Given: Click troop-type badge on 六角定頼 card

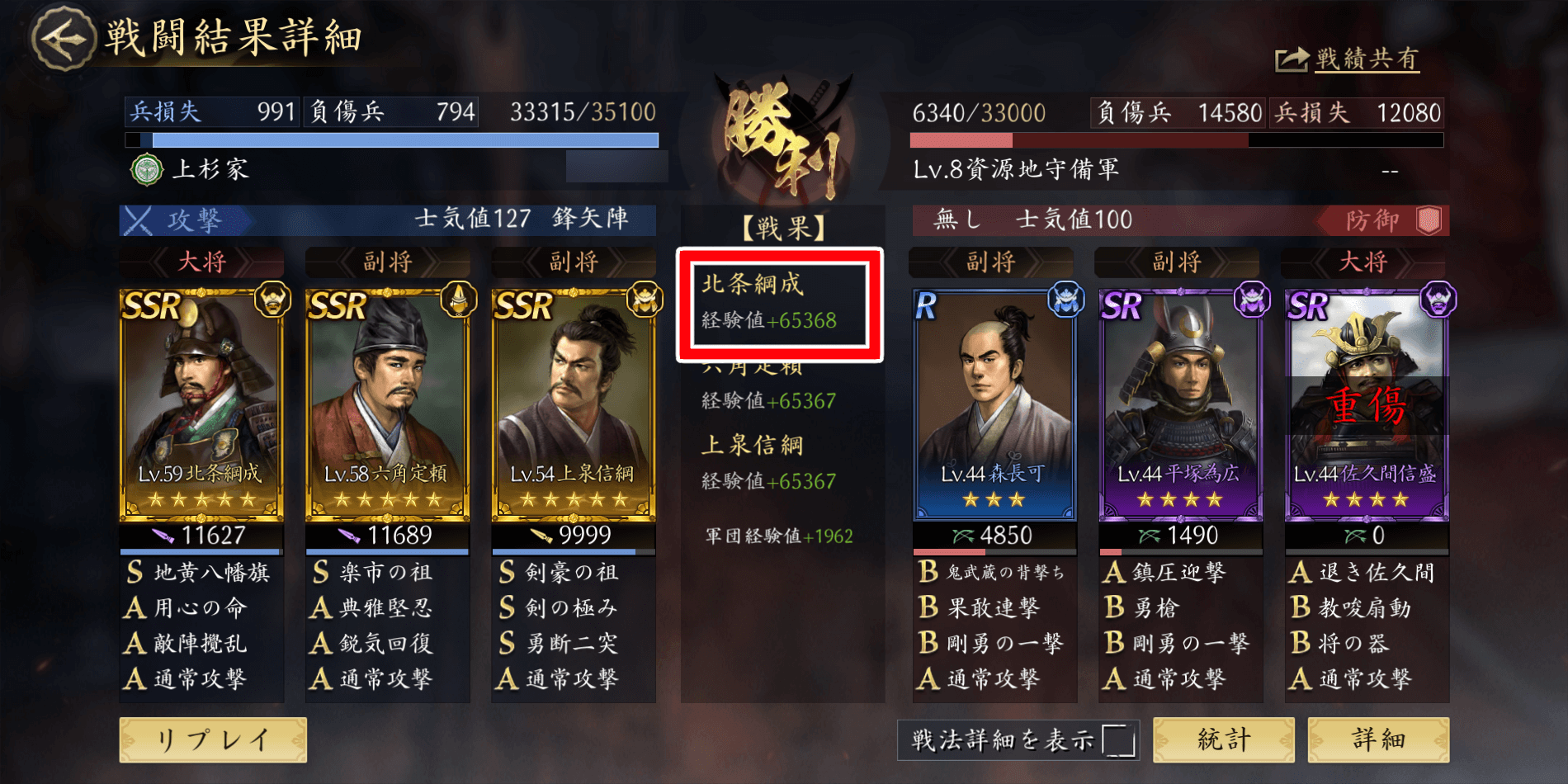Looking at the screenshot, I should point(458,299).
